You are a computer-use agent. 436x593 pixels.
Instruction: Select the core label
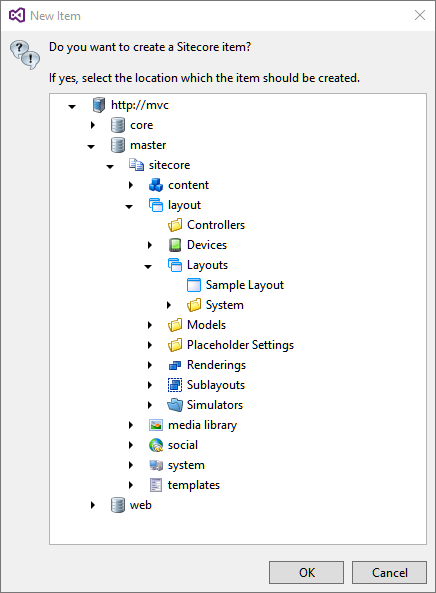141,125
